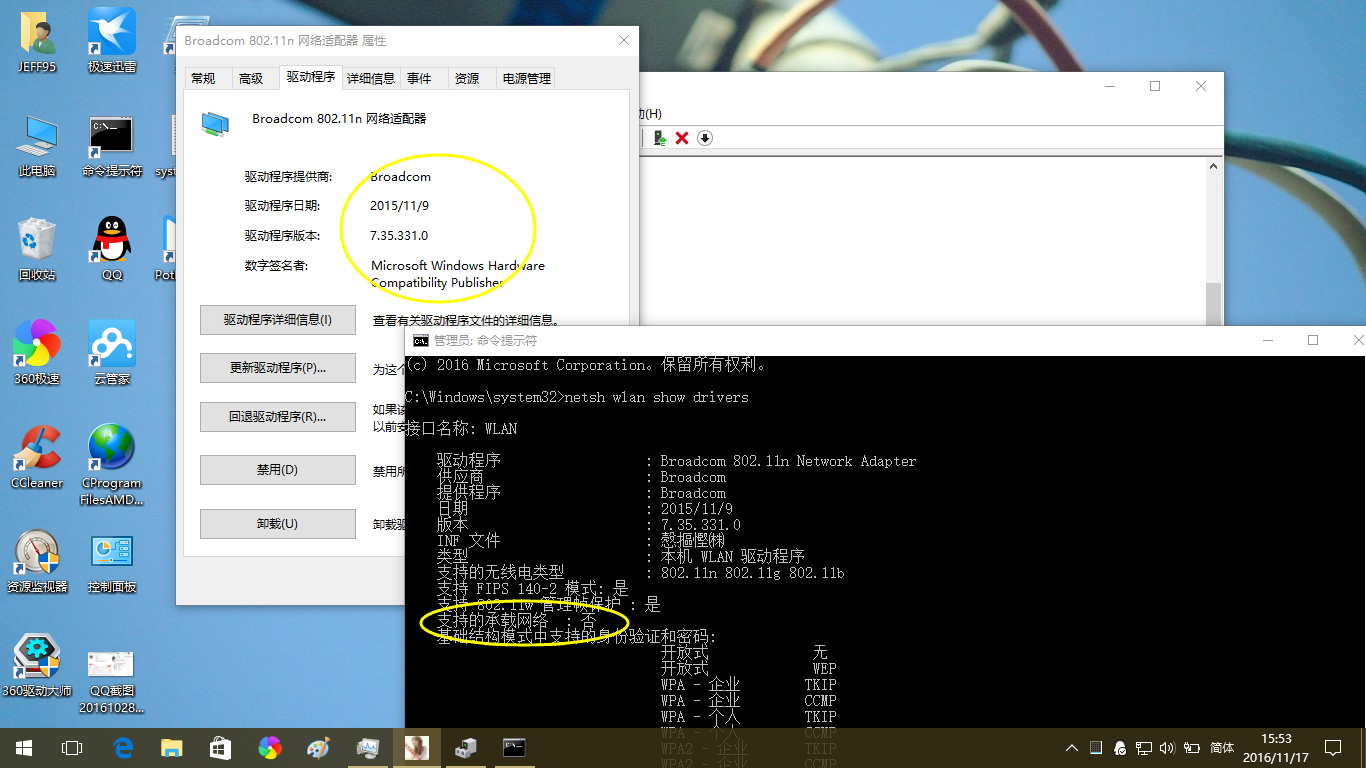Click the red X uninstall icon in Device Manager toolbar
Viewport: 1366px width, 768px height.
point(682,138)
